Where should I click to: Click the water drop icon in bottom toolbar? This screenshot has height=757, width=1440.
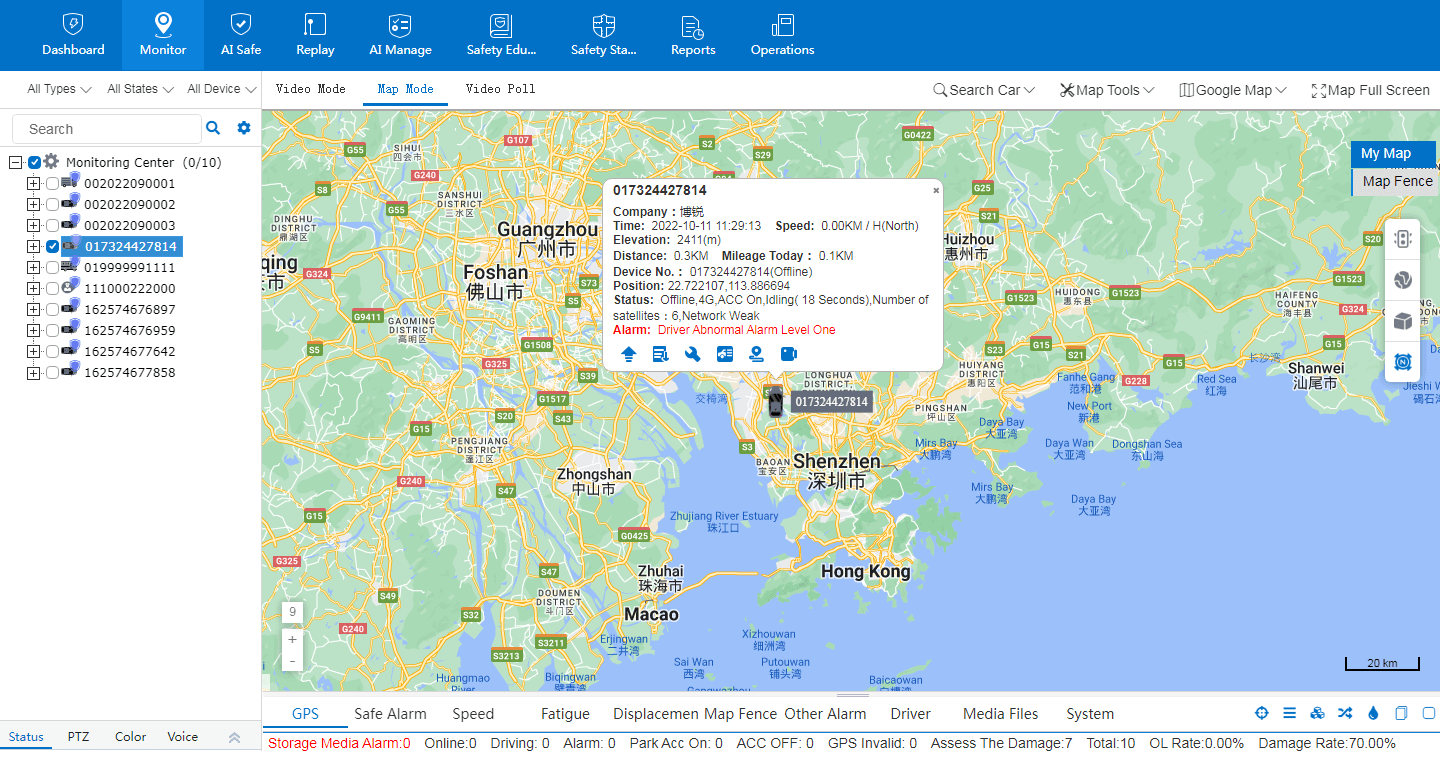pyautogui.click(x=1373, y=713)
